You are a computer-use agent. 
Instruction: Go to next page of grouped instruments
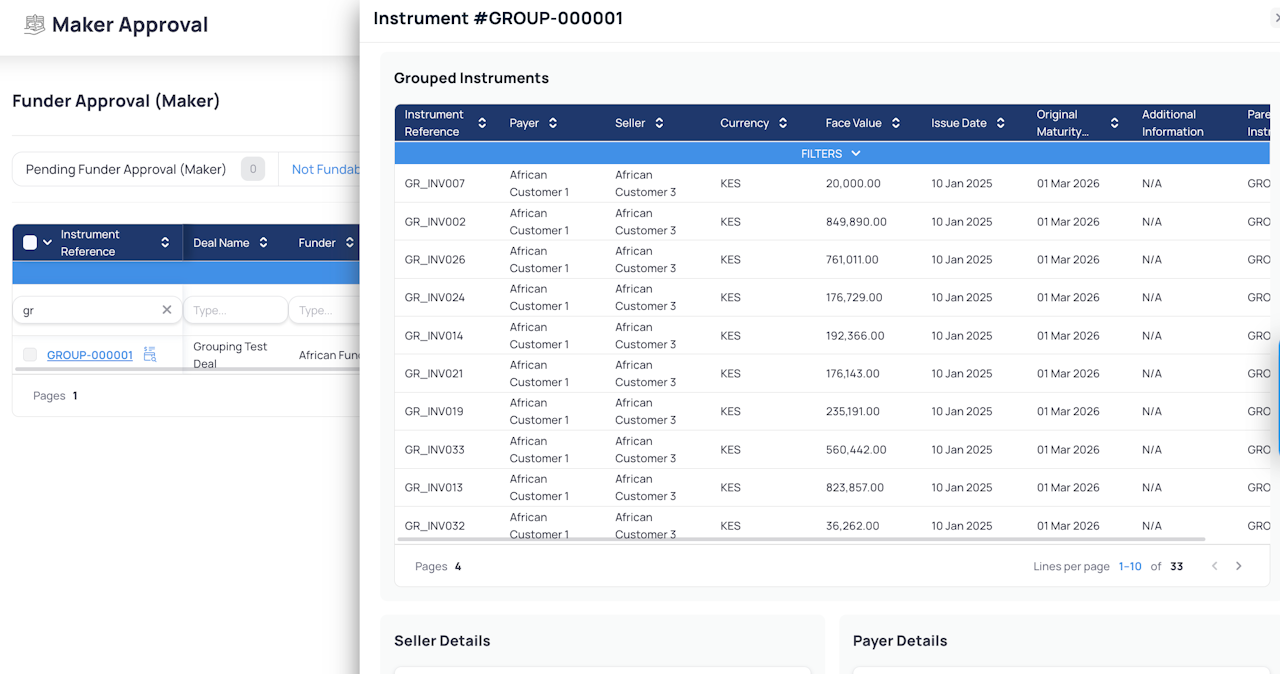point(1238,566)
